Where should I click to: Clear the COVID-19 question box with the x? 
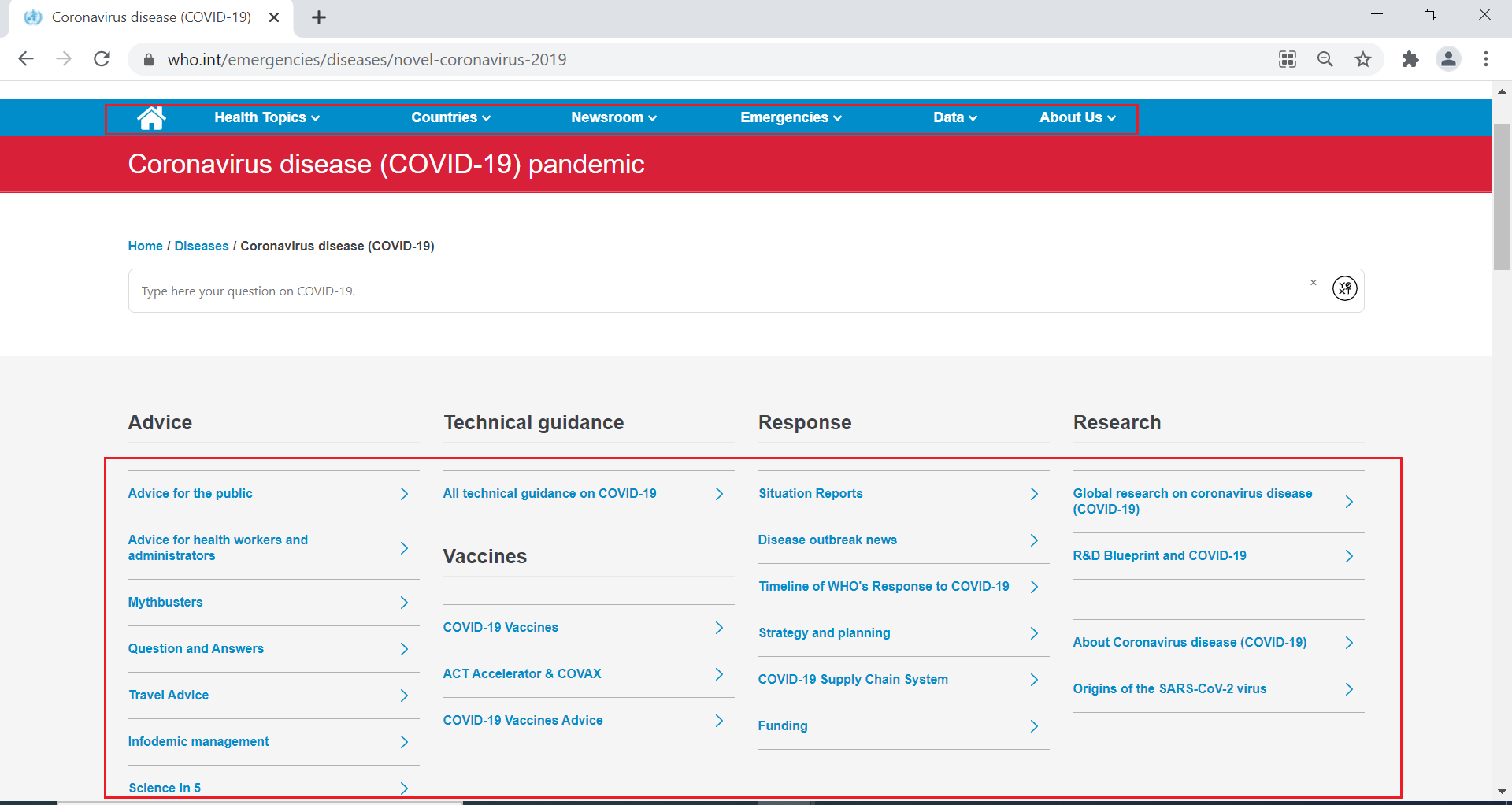coord(1313,282)
